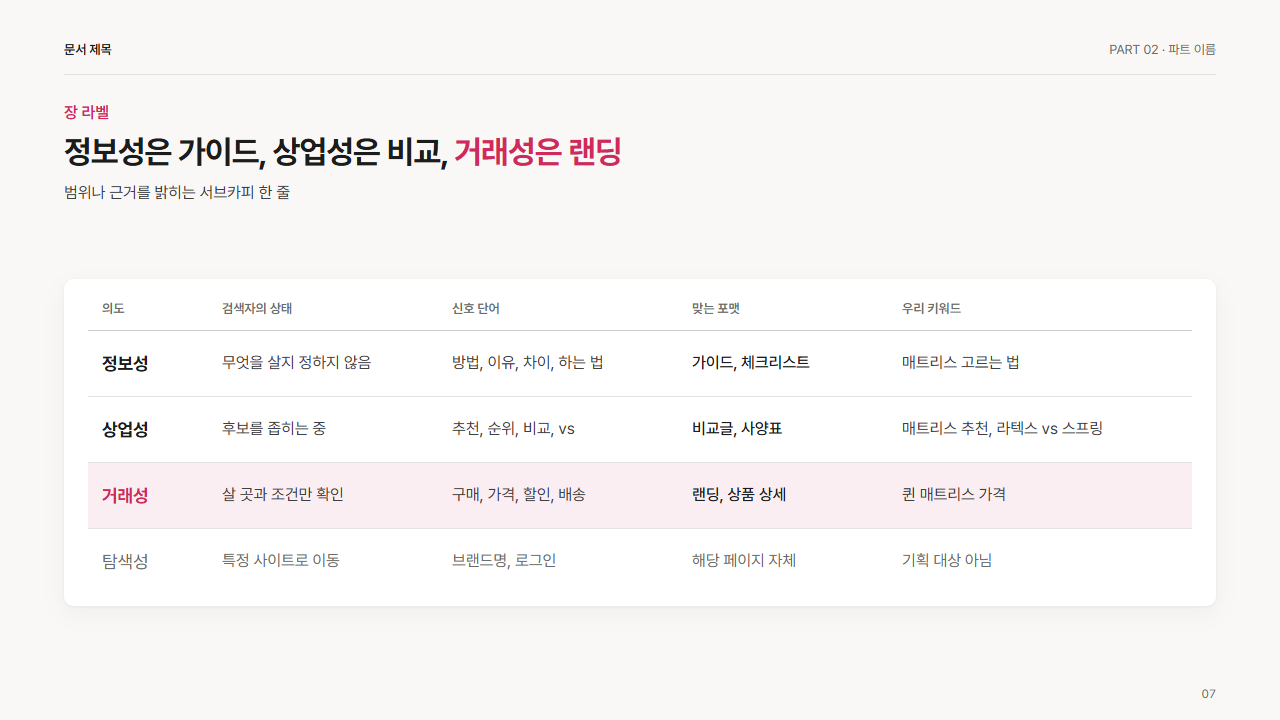The width and height of the screenshot is (1280, 720).
Task: Select the keyword cell '퀸 매트리스 가격'
Action: (x=954, y=495)
